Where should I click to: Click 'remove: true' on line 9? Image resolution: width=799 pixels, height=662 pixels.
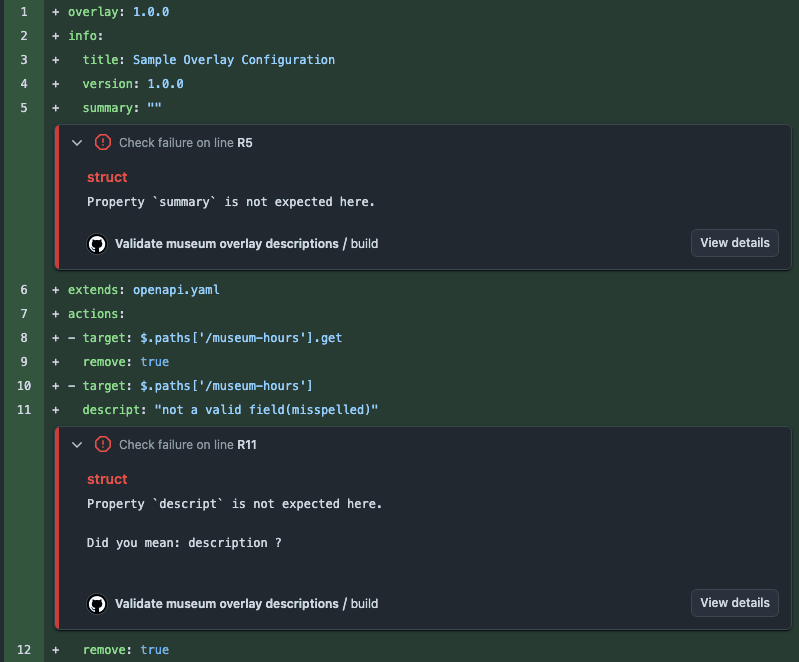(126, 362)
